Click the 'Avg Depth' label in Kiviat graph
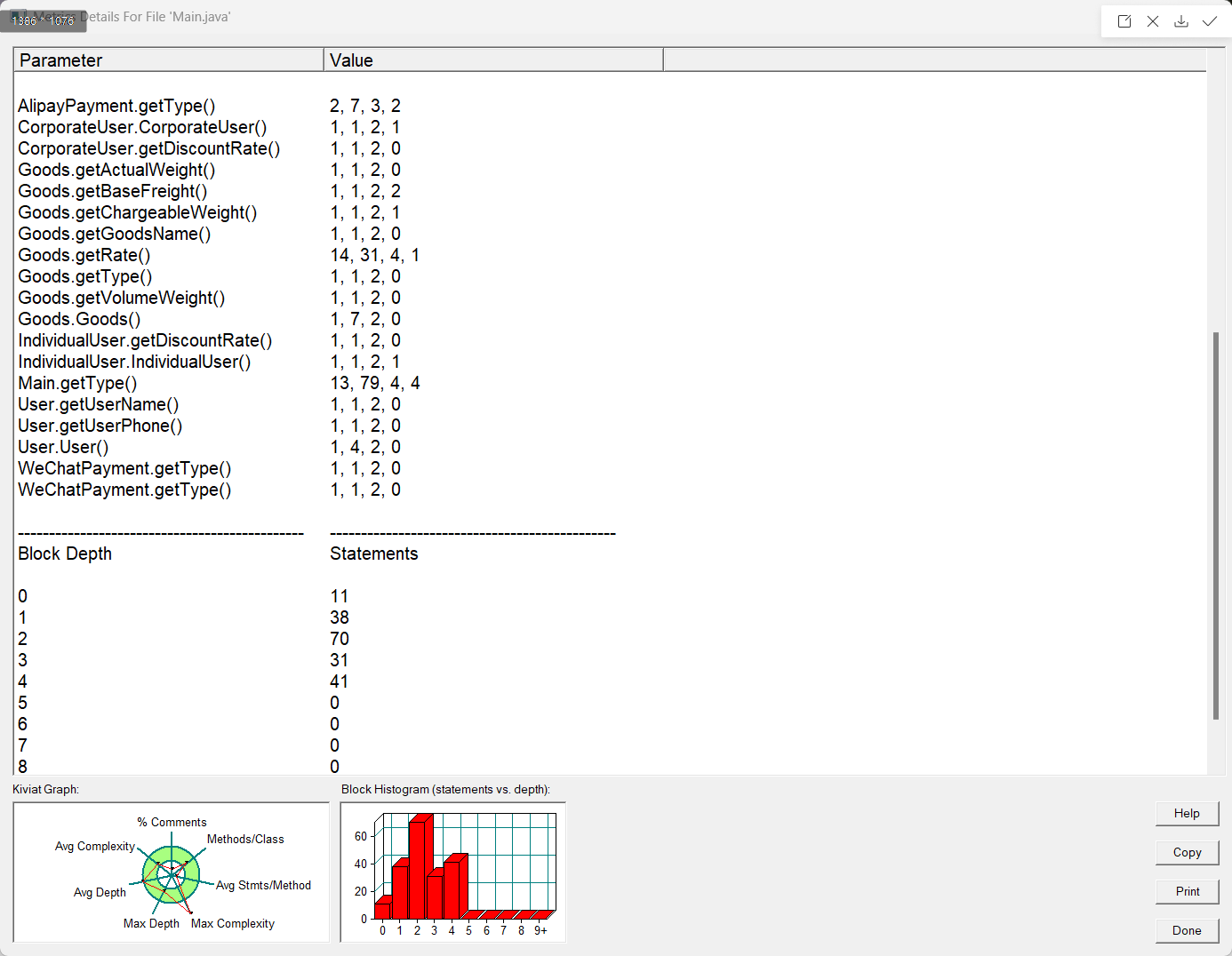Screen dimensions: 1232x956 (100, 892)
